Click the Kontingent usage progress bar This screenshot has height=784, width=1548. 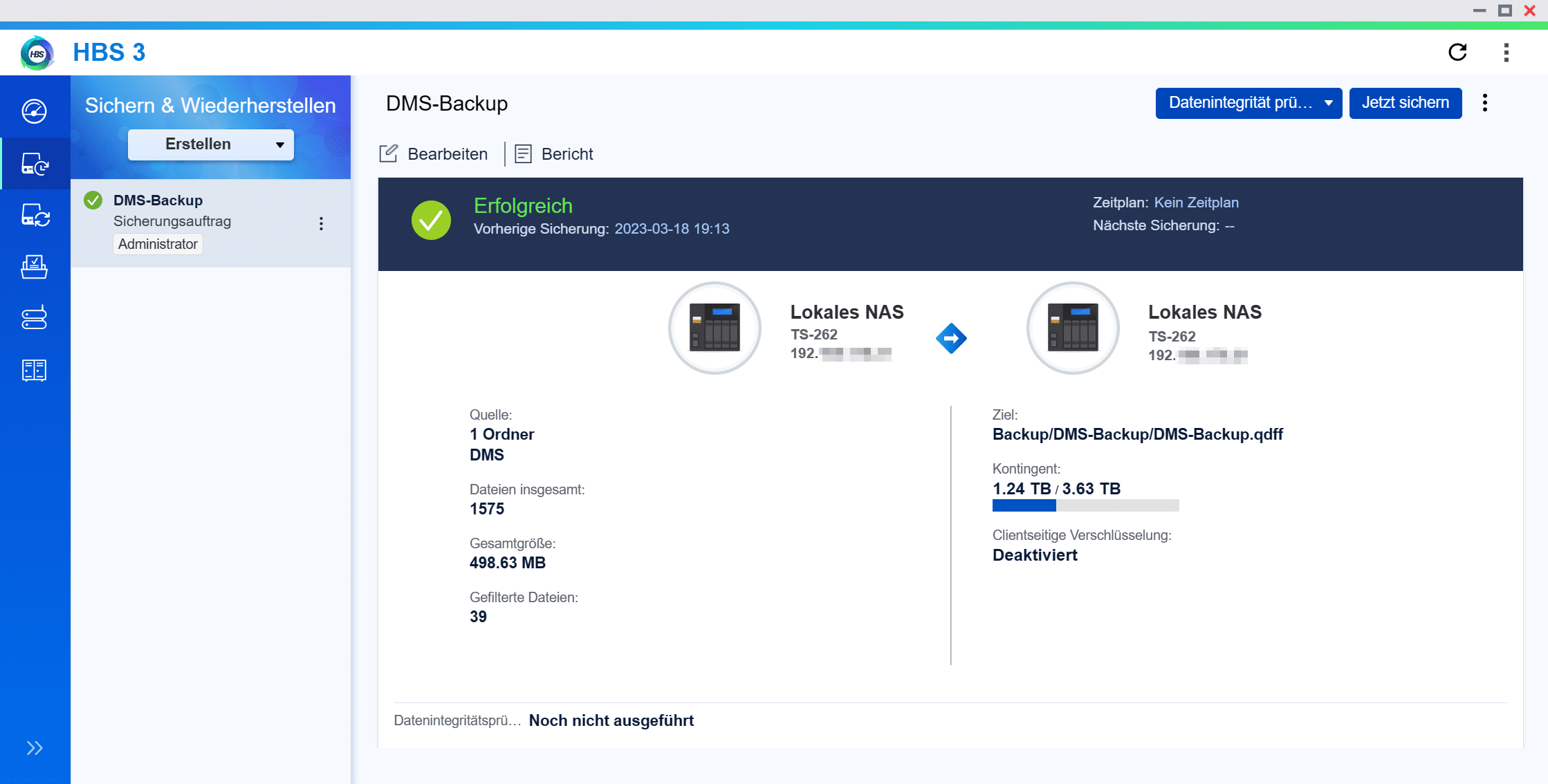coord(1085,505)
